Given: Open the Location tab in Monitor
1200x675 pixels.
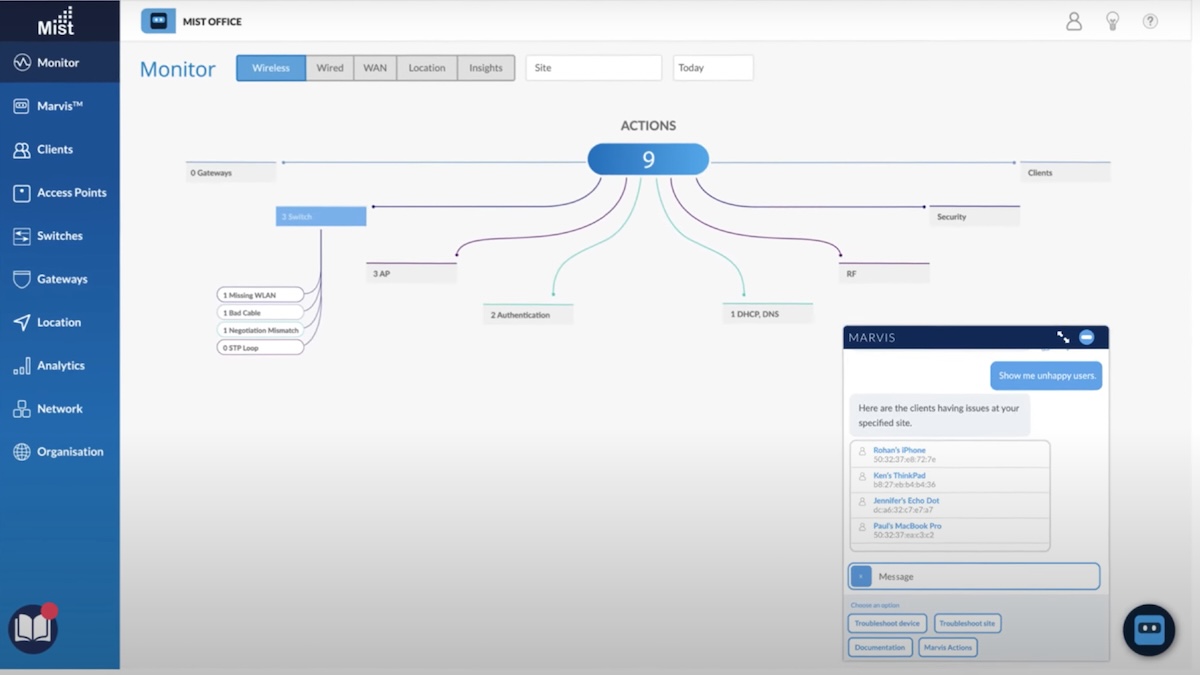Looking at the screenshot, I should pyautogui.click(x=427, y=68).
